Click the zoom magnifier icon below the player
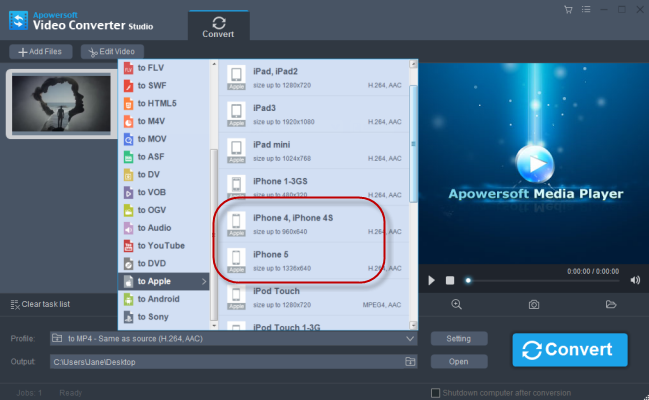Screen dimensions: 649x400 [457, 304]
